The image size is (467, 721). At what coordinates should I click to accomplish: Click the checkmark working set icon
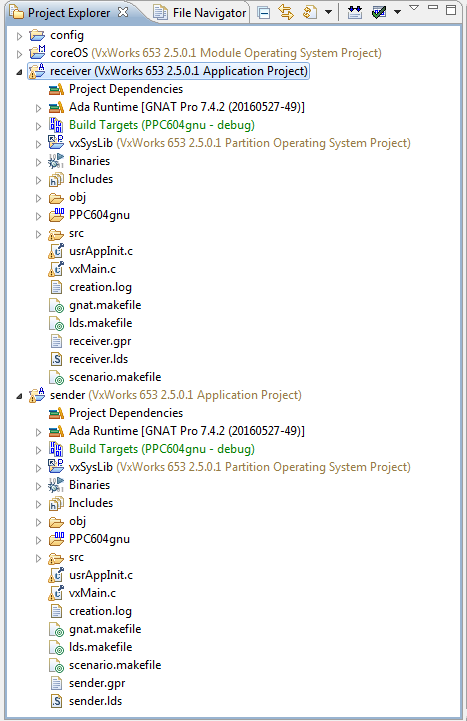tap(379, 12)
